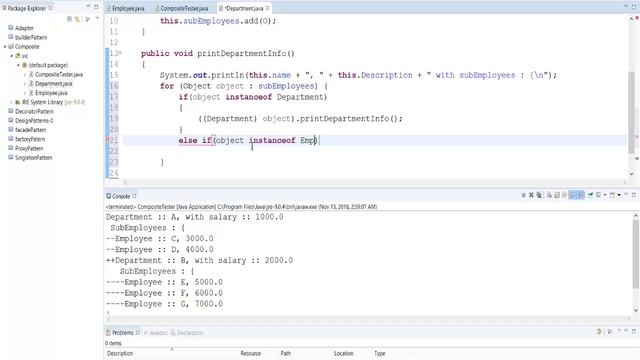Collapse All in Package Explorer toolbar
Image resolution: width=640 pixels, height=360 pixels.
pyautogui.click(x=69, y=19)
